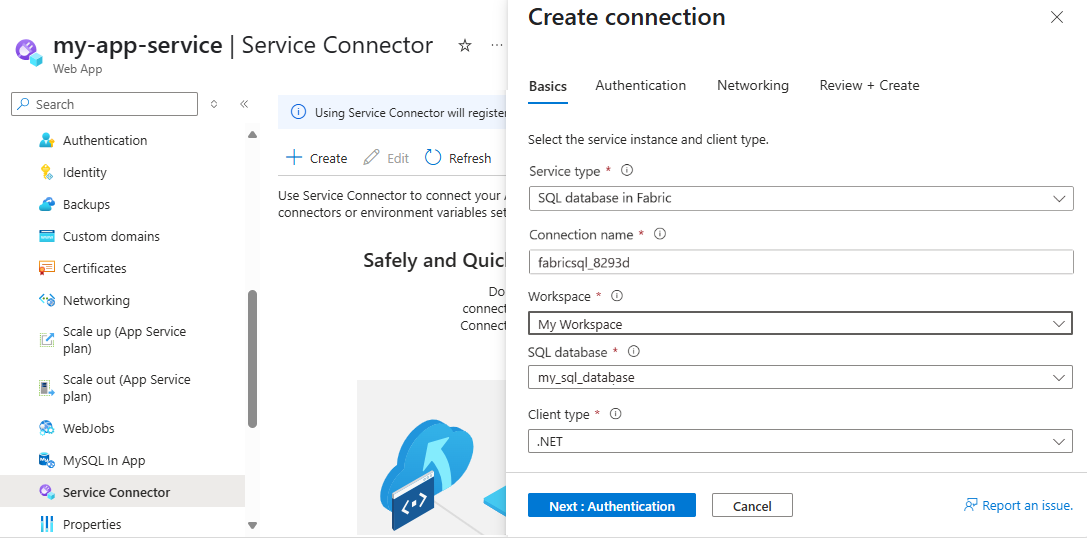The image size is (1087, 538).
Task: Click the Certificates icon in sidebar
Action: point(46,268)
